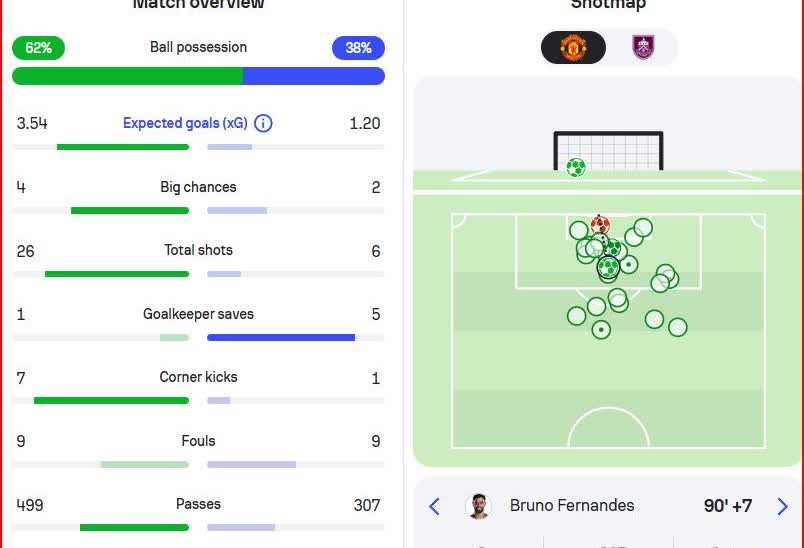Select the red own-goal shot marker
The height and width of the screenshot is (548, 804).
(600, 225)
